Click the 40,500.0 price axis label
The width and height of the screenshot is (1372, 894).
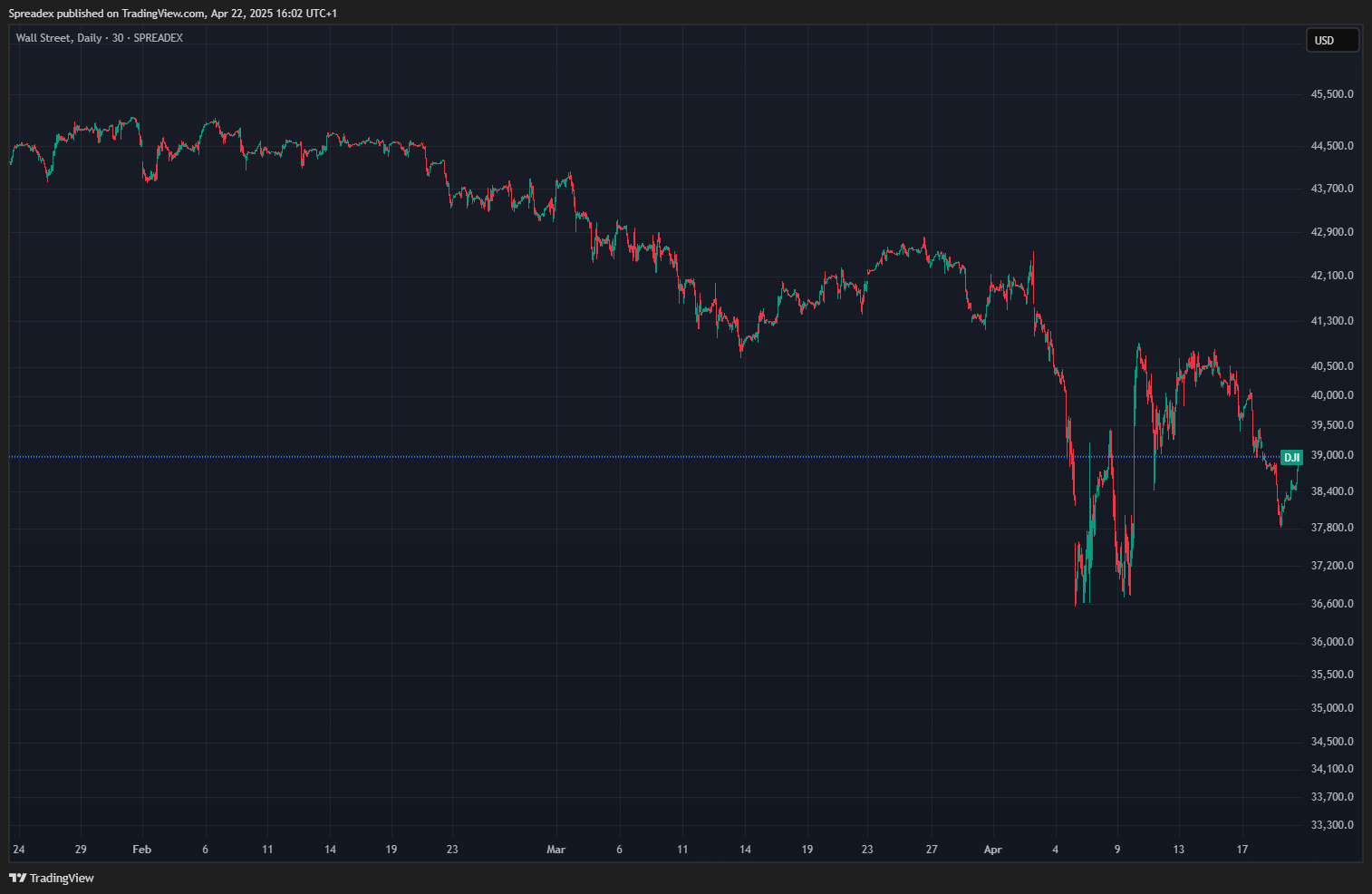tap(1332, 366)
